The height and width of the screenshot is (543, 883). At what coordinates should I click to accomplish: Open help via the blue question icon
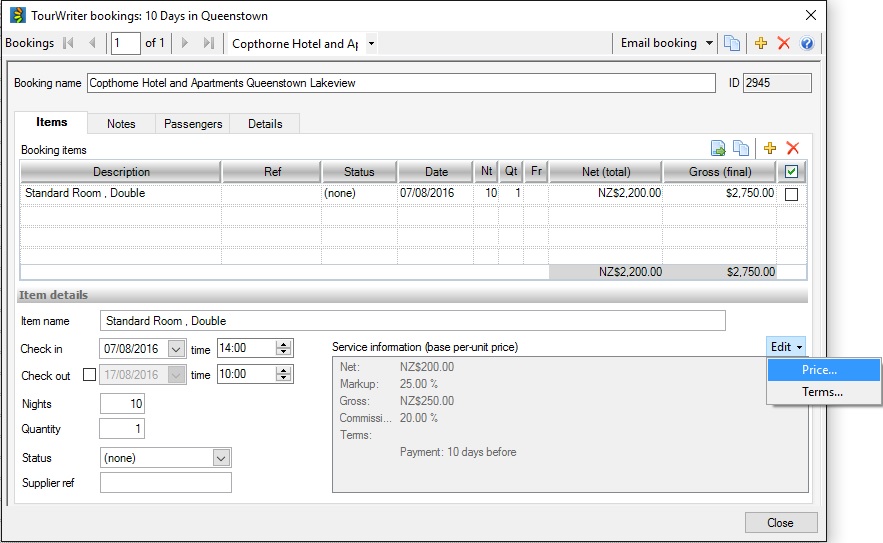806,43
